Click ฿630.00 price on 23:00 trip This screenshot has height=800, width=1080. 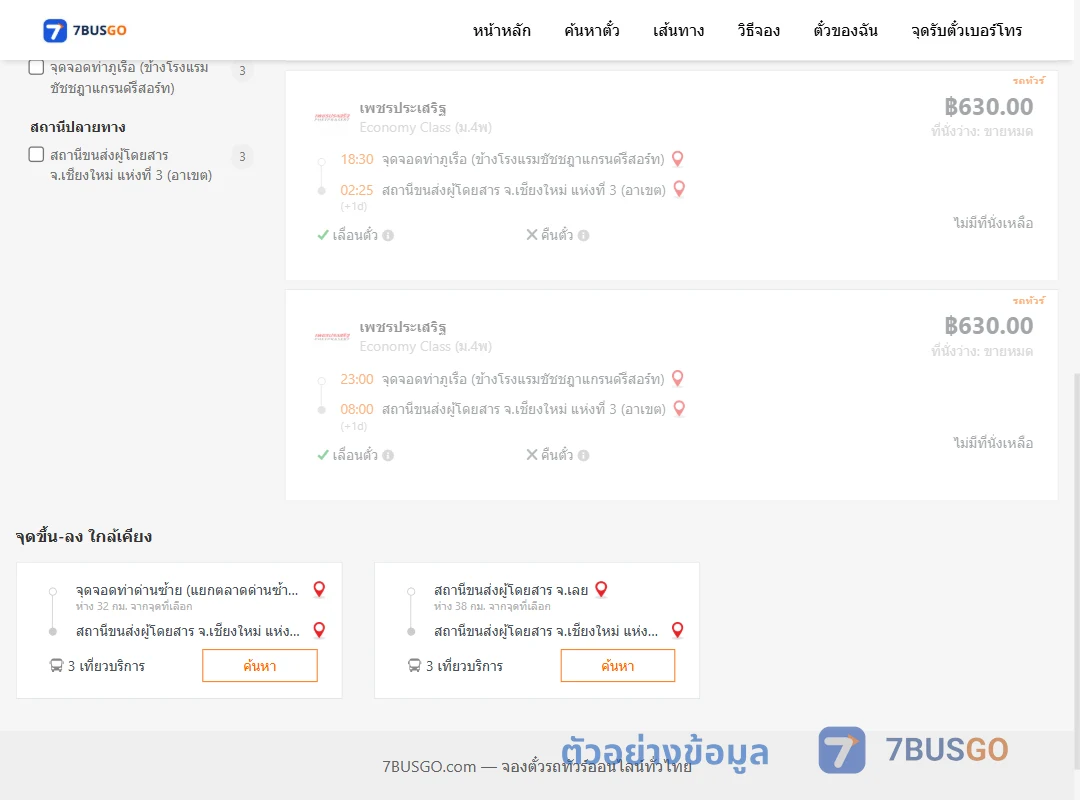989,326
